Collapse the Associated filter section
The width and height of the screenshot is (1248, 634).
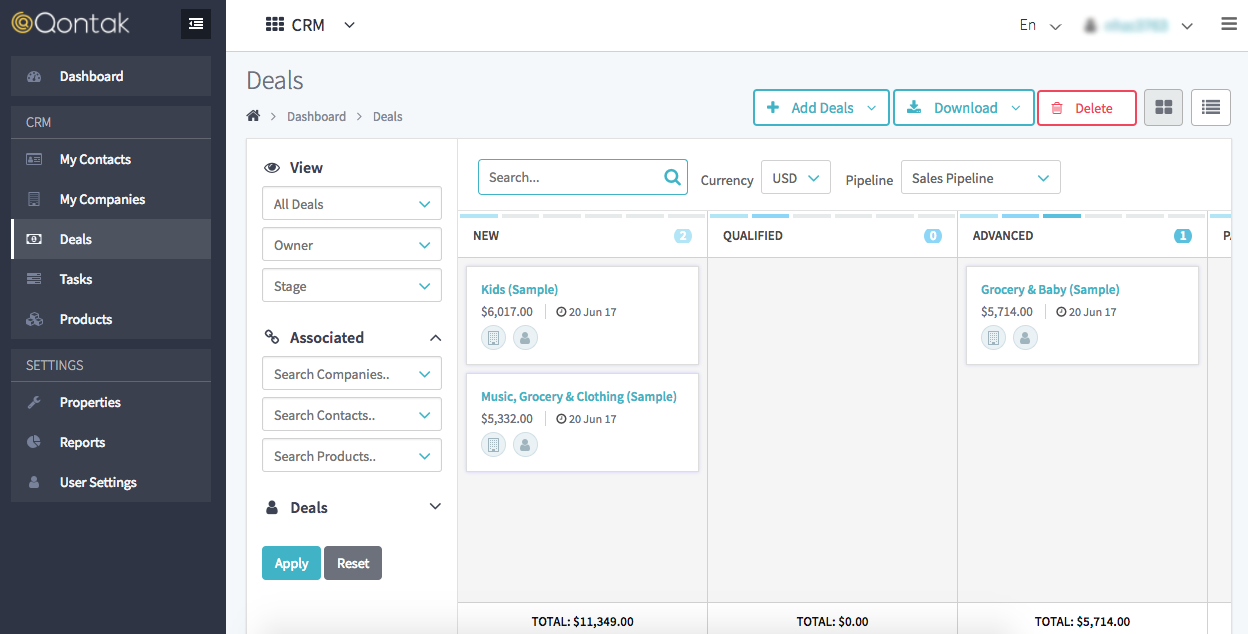435,338
